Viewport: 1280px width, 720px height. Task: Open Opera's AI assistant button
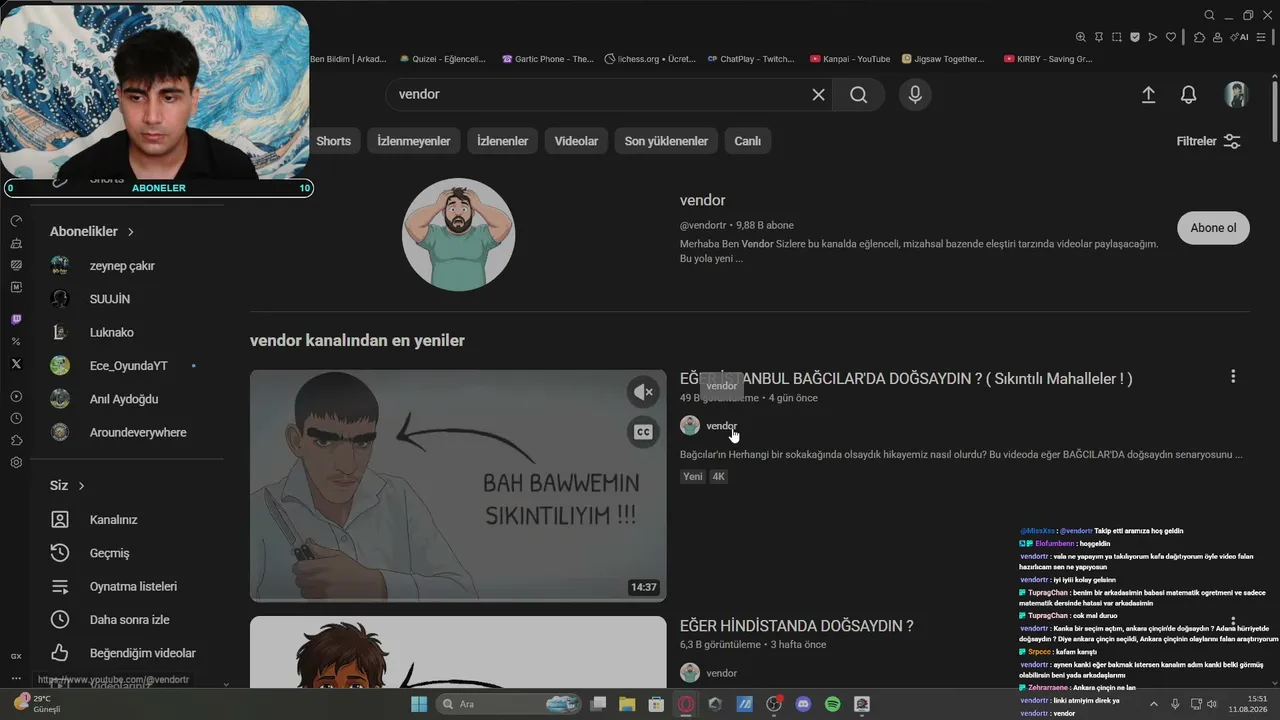pyautogui.click(x=1240, y=37)
